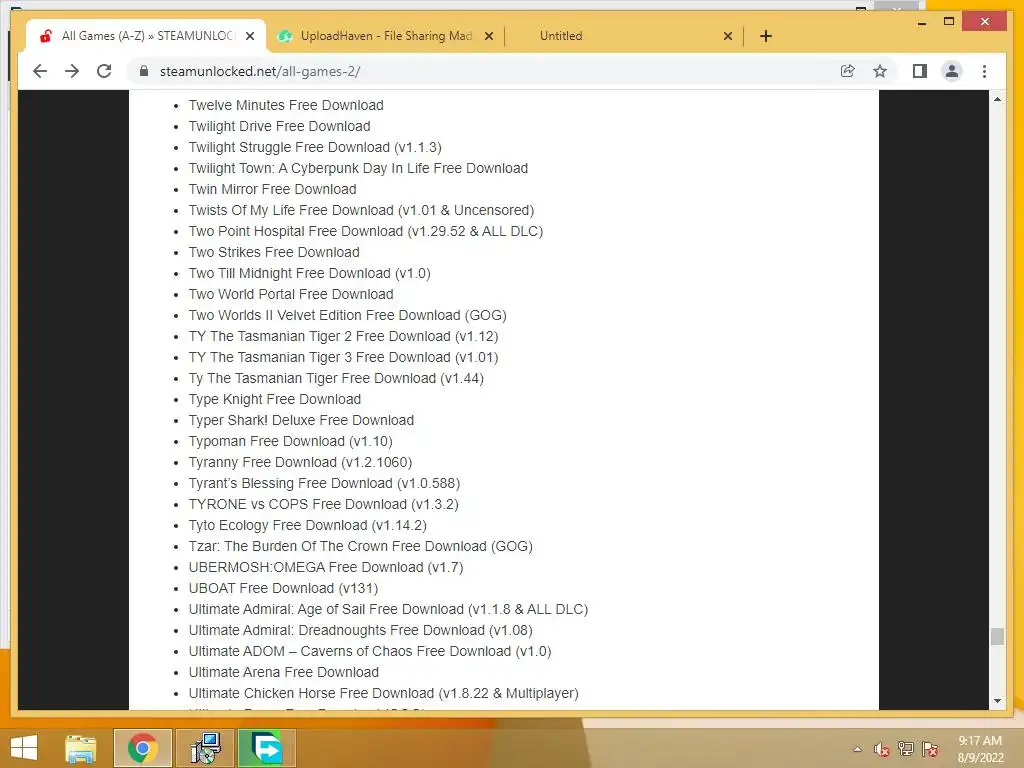The height and width of the screenshot is (768, 1024).
Task: Open Typoman Free Download (v1.10) link
Action: pos(291,441)
